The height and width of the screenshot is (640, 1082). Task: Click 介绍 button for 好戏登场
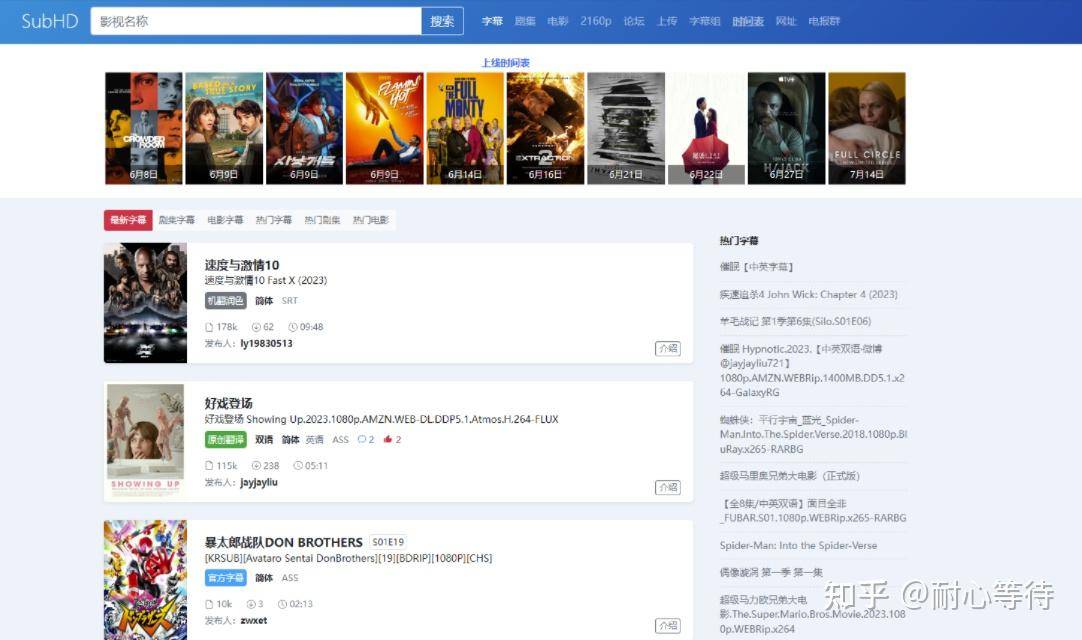[668, 487]
